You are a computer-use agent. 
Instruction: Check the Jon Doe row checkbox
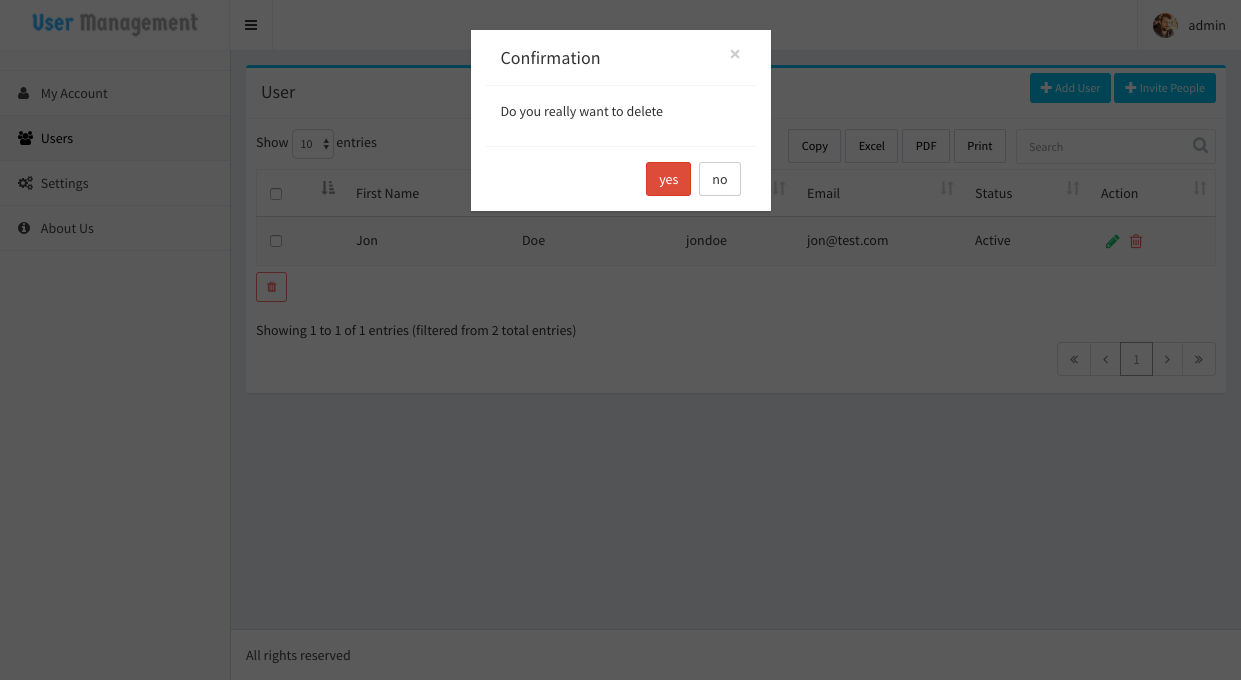(x=276, y=241)
